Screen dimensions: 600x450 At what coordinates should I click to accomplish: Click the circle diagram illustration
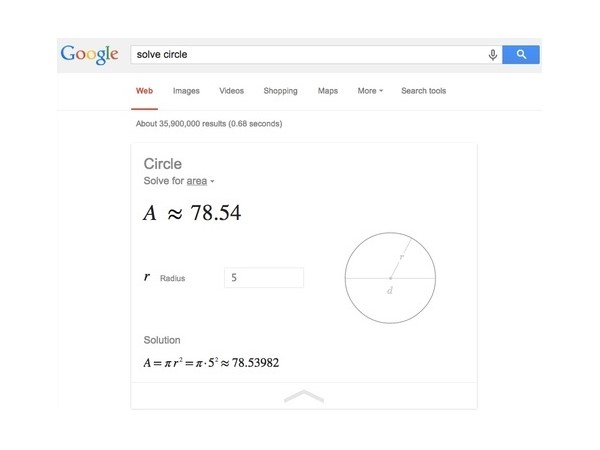[390, 277]
